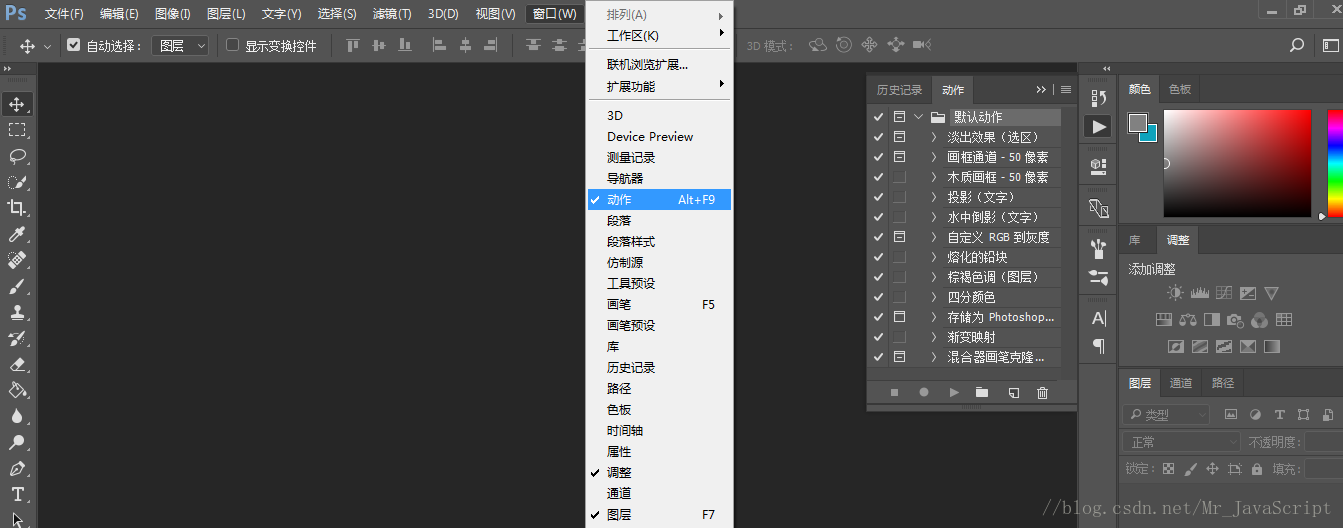
Task: Open the 滤镜(T) menu
Action: click(392, 14)
